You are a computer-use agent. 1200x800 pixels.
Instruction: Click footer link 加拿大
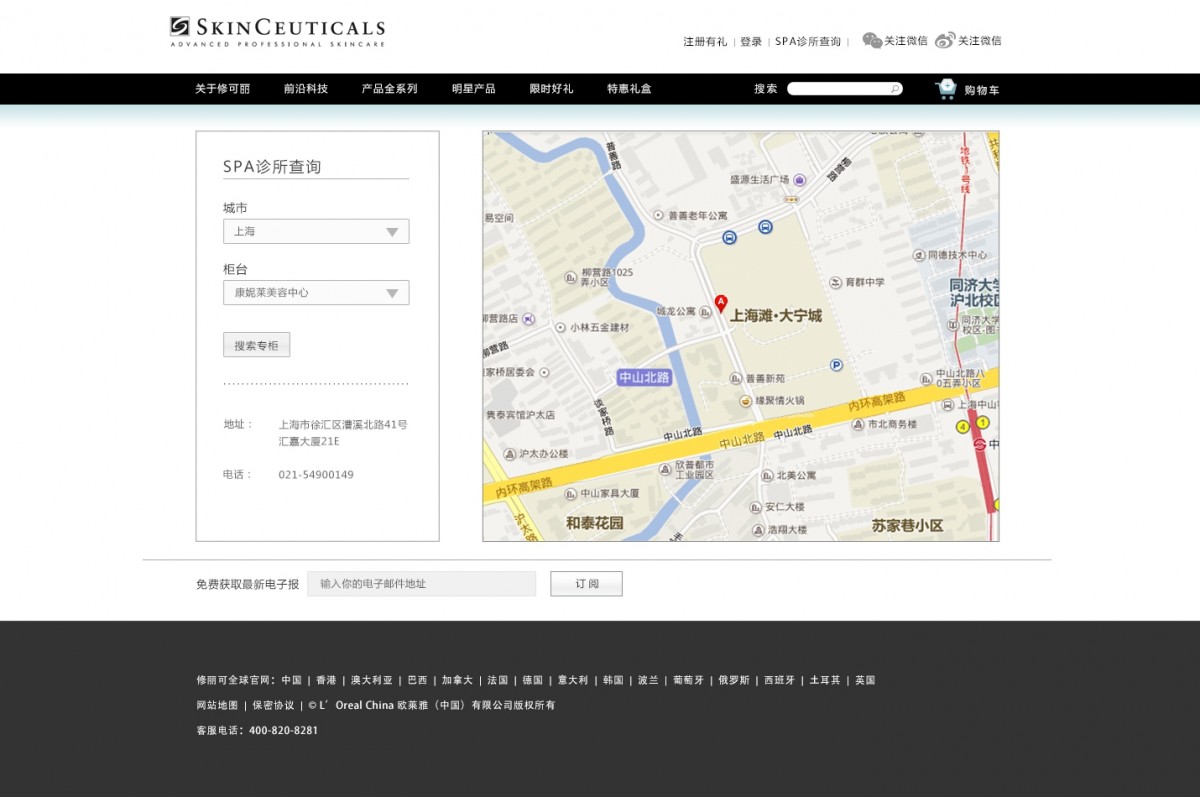click(457, 680)
